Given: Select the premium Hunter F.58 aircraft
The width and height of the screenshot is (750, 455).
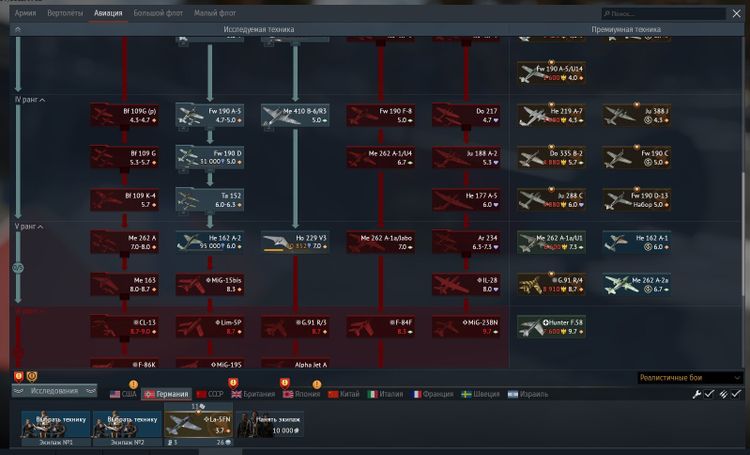Looking at the screenshot, I should pyautogui.click(x=551, y=327).
